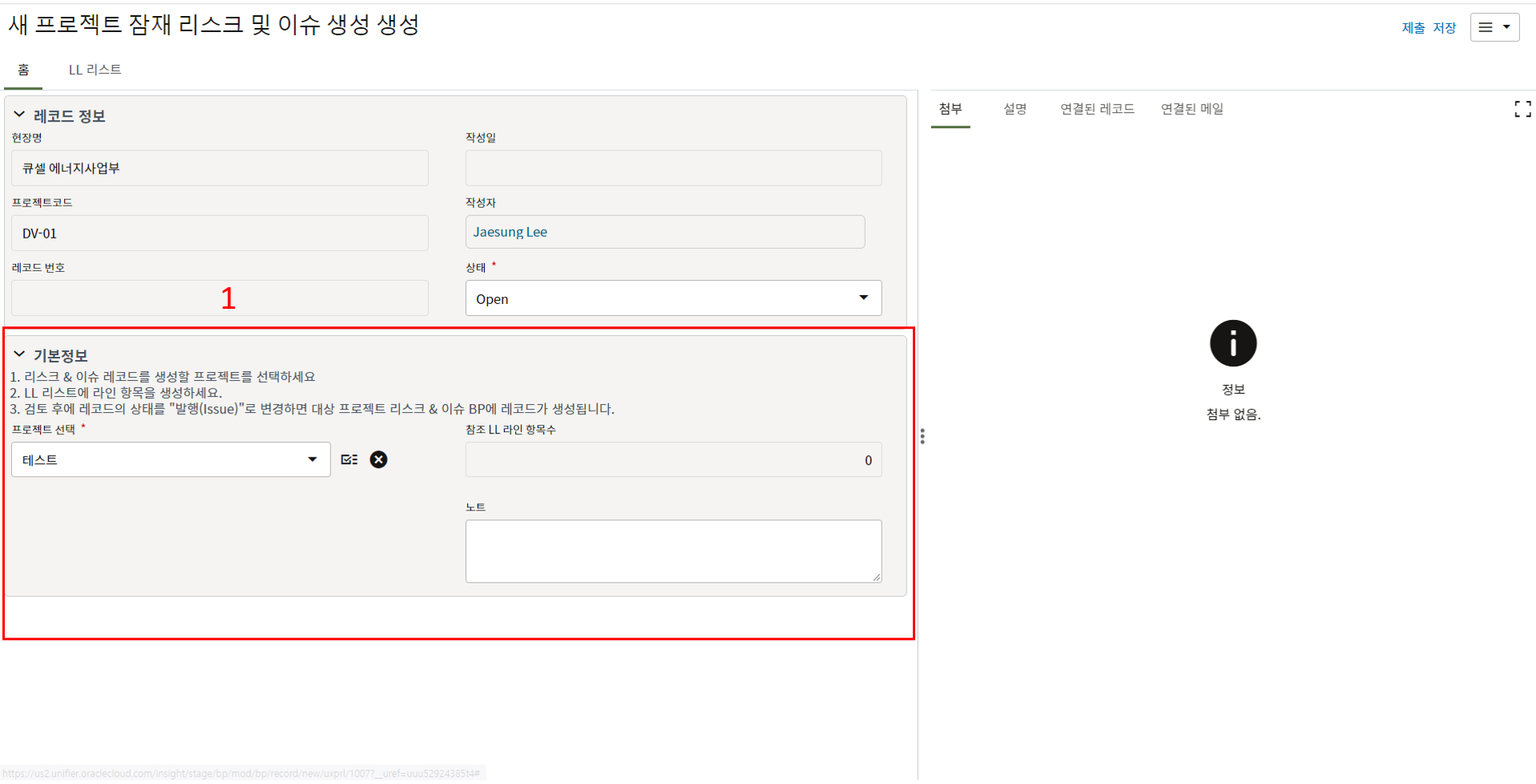Select the 첨부 tab

(x=950, y=109)
